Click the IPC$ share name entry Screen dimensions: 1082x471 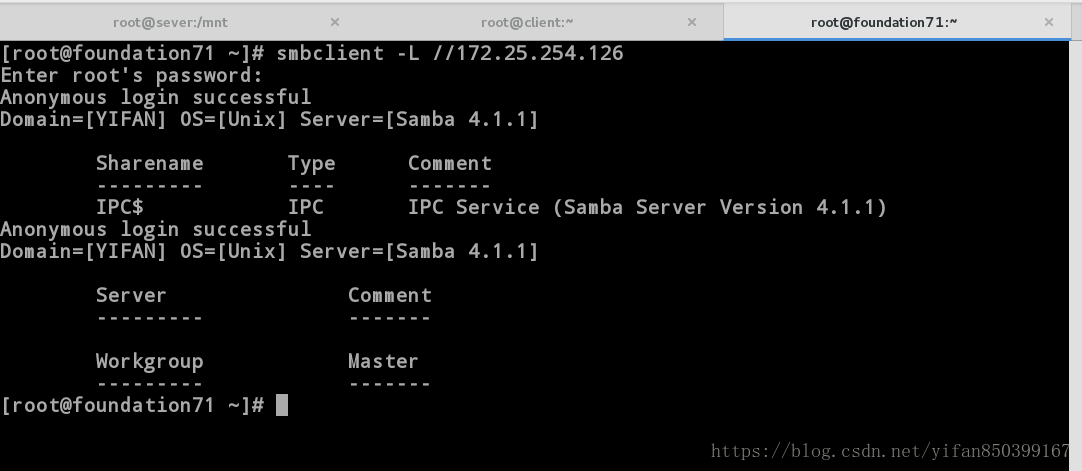pyautogui.click(x=120, y=207)
